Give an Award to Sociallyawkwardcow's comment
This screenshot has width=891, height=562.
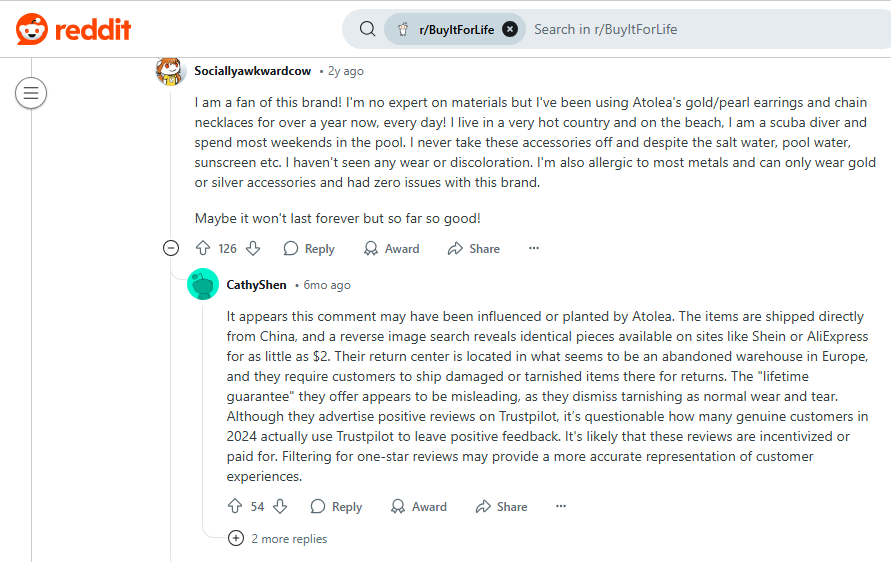tap(390, 248)
